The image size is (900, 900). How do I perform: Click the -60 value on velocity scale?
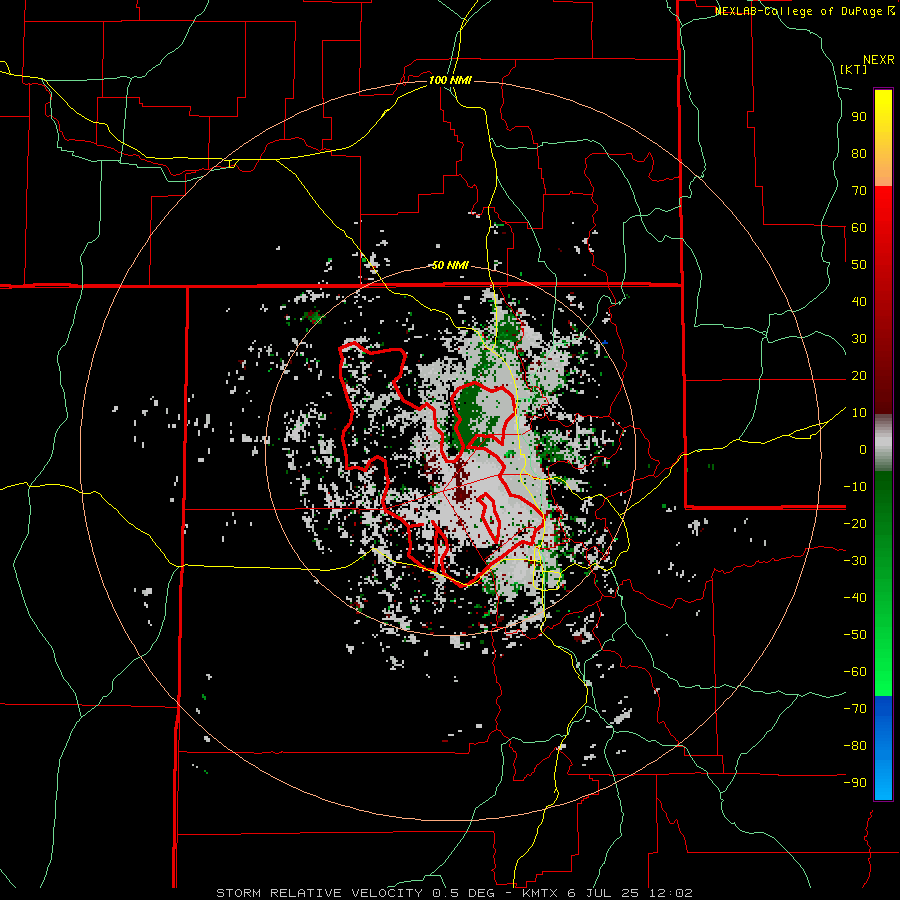(x=855, y=672)
